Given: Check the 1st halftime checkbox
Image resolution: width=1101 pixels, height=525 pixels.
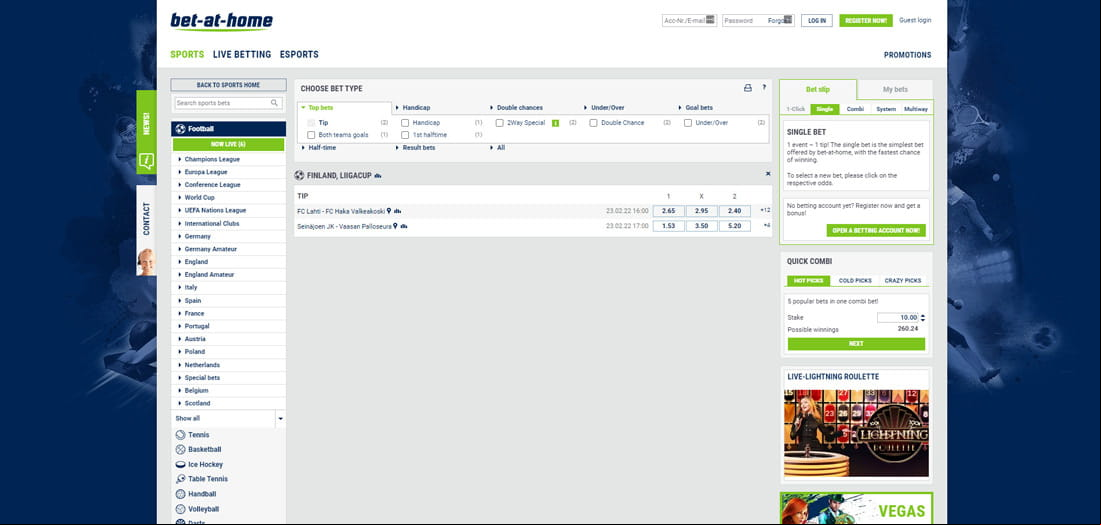Looking at the screenshot, I should 405,135.
